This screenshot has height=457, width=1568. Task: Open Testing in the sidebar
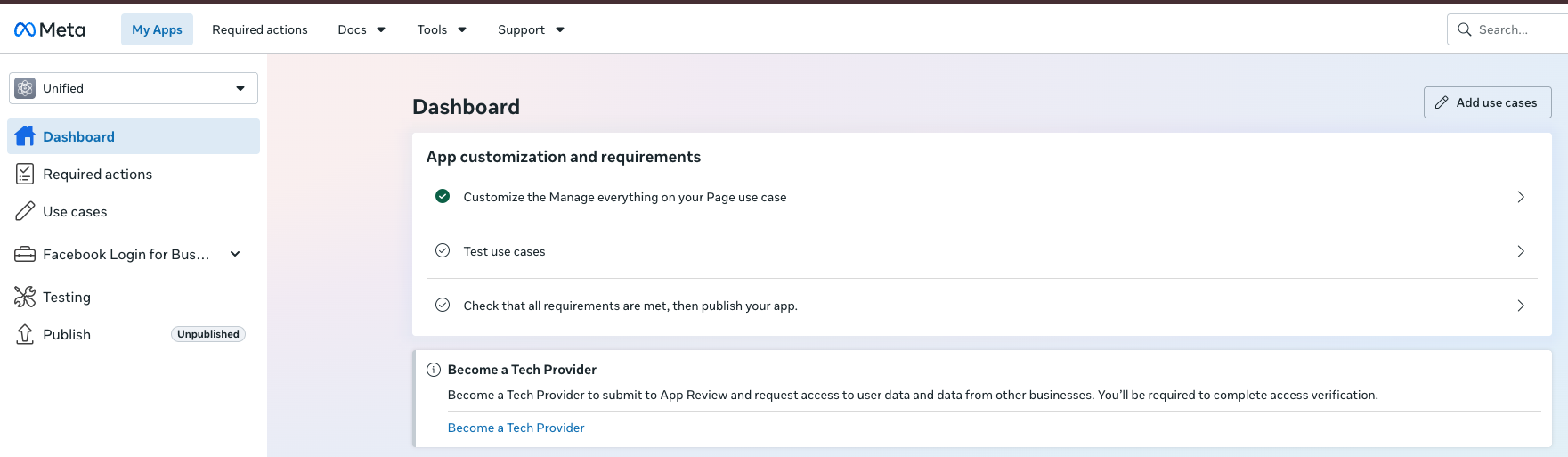tap(134, 297)
